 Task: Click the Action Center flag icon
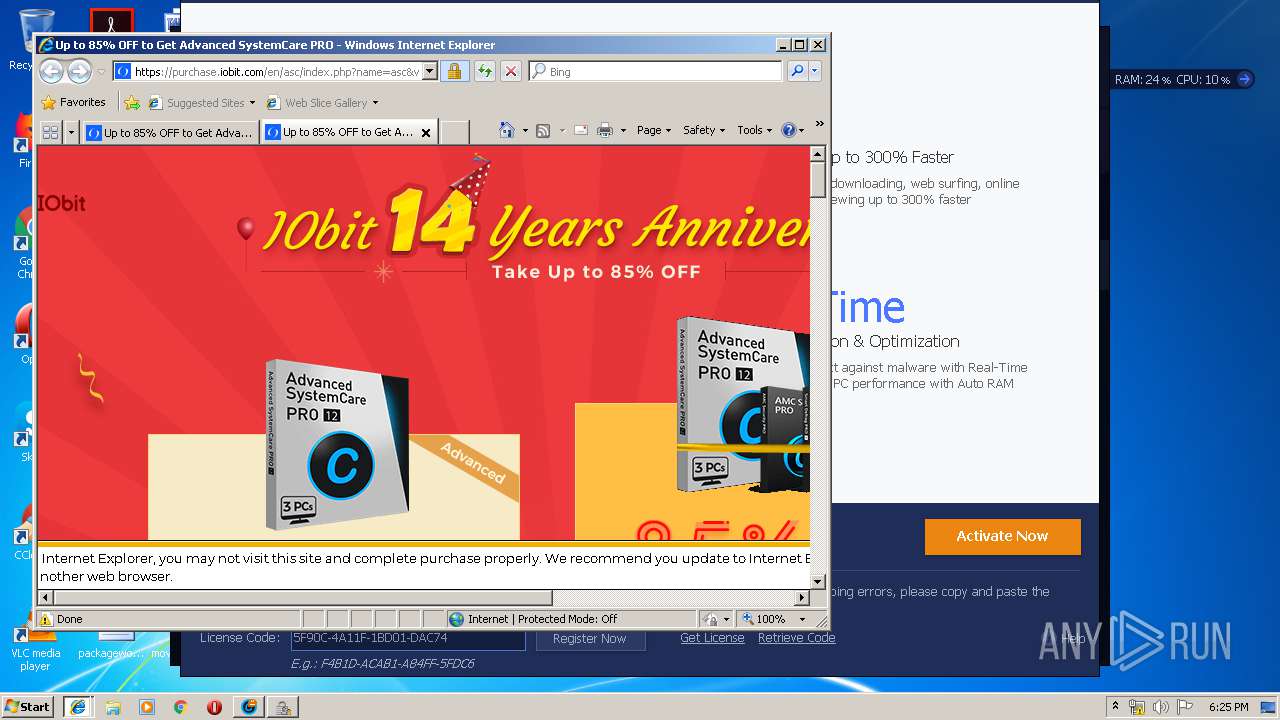click(x=1186, y=707)
